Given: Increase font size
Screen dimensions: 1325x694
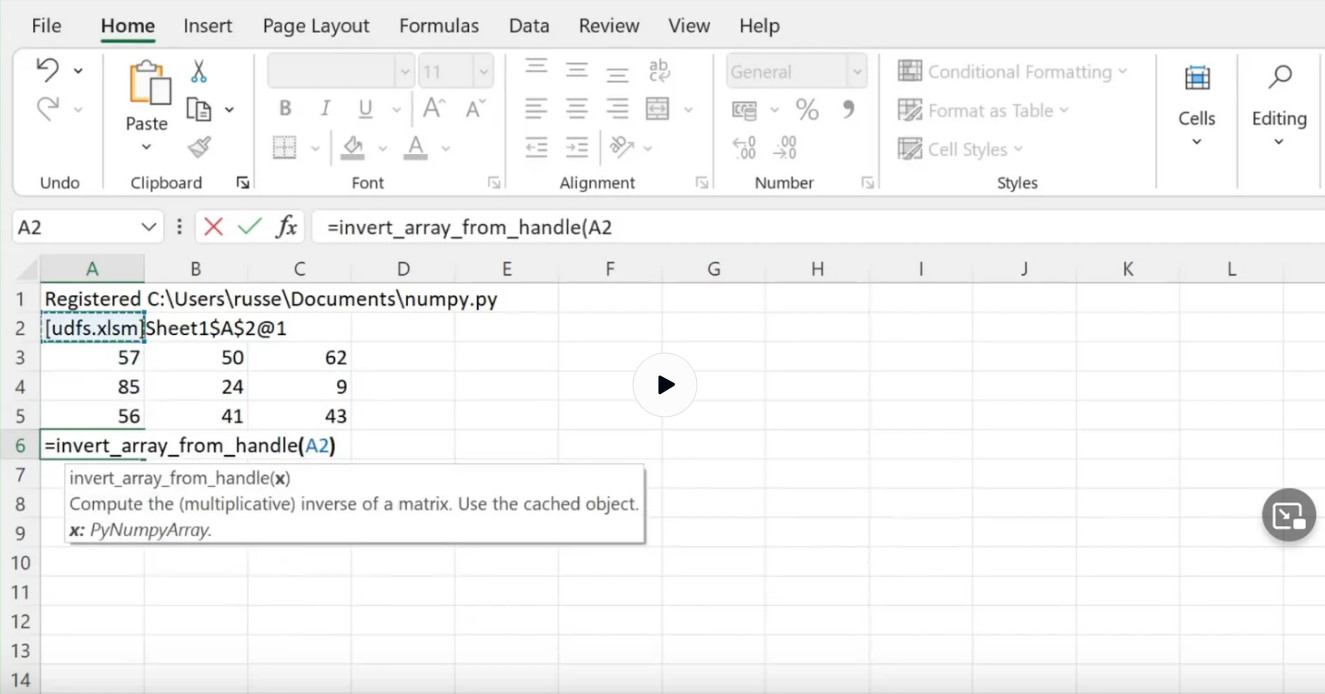Looking at the screenshot, I should point(434,108).
